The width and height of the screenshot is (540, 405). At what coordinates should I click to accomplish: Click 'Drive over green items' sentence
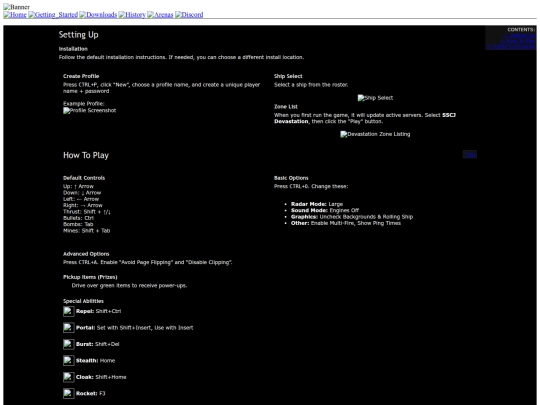click(x=129, y=285)
